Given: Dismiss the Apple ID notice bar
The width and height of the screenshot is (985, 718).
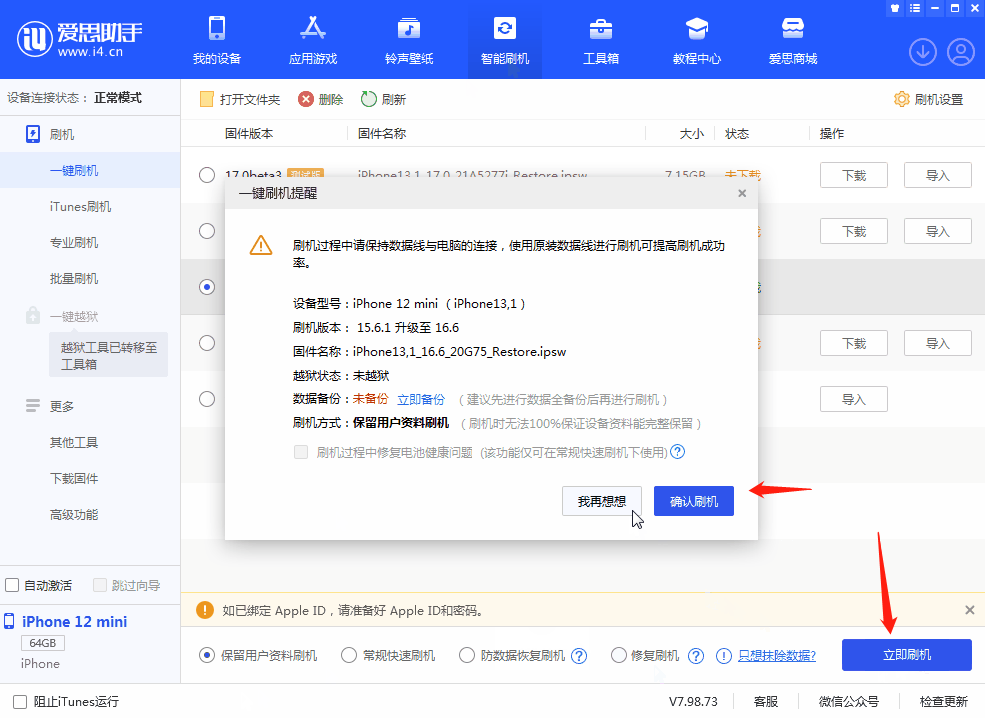Looking at the screenshot, I should (969, 609).
